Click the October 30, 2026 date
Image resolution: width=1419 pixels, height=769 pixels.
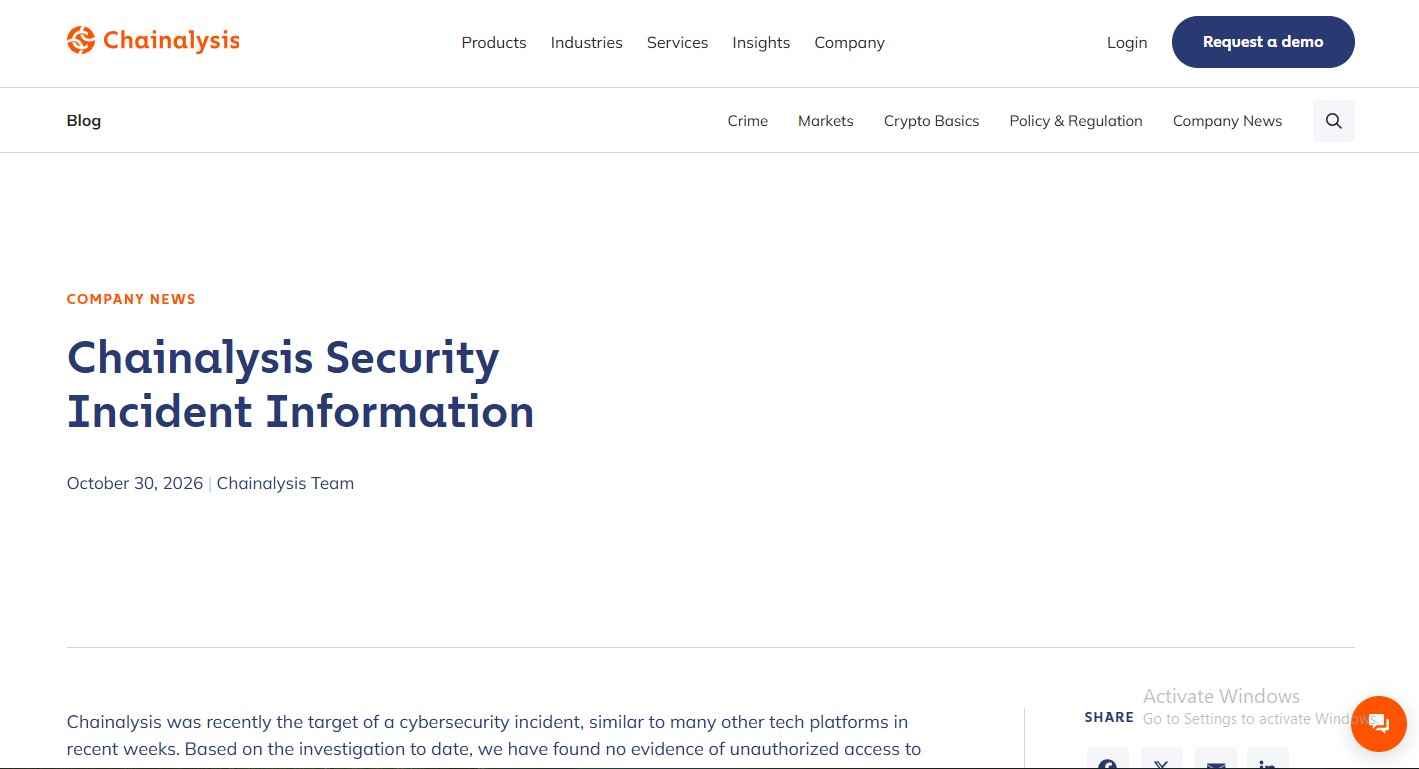(x=135, y=483)
